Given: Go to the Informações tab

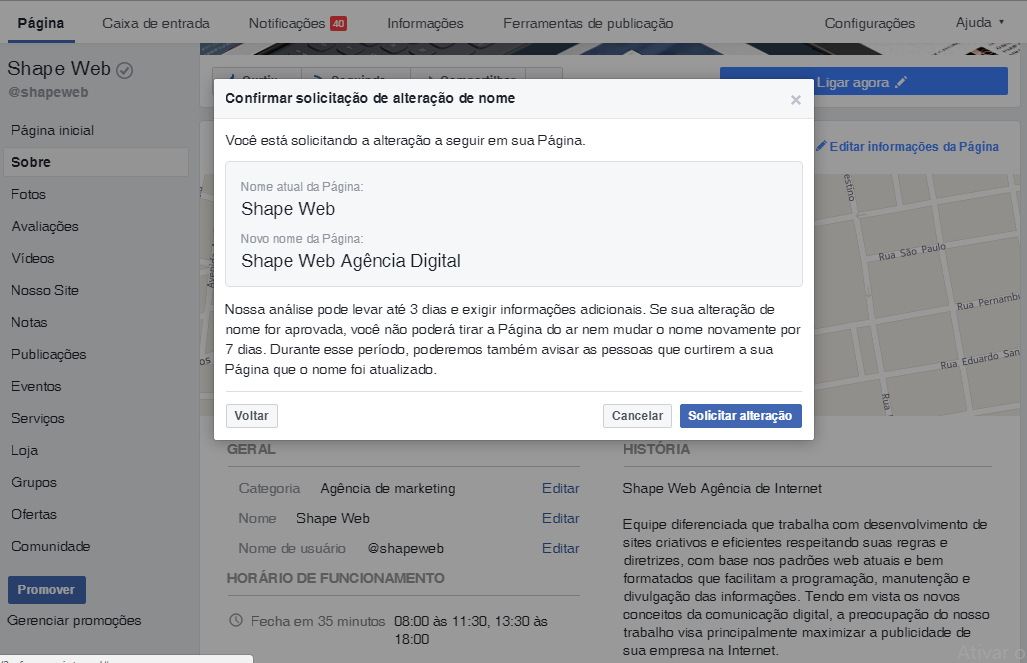Looking at the screenshot, I should [425, 23].
